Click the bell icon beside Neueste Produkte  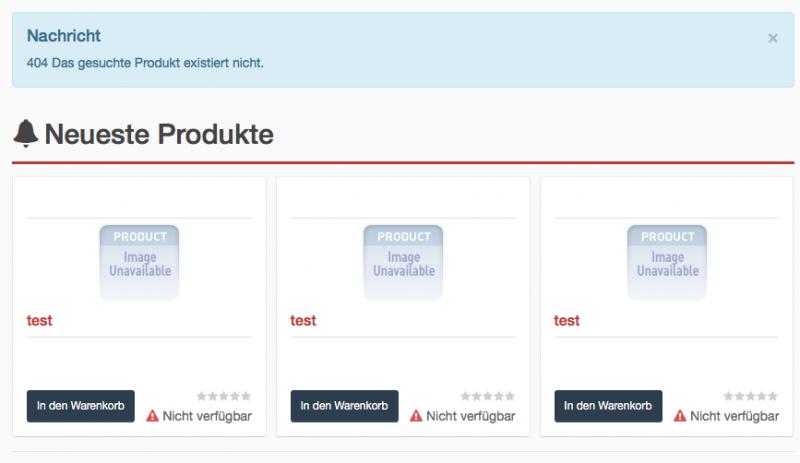(26, 133)
